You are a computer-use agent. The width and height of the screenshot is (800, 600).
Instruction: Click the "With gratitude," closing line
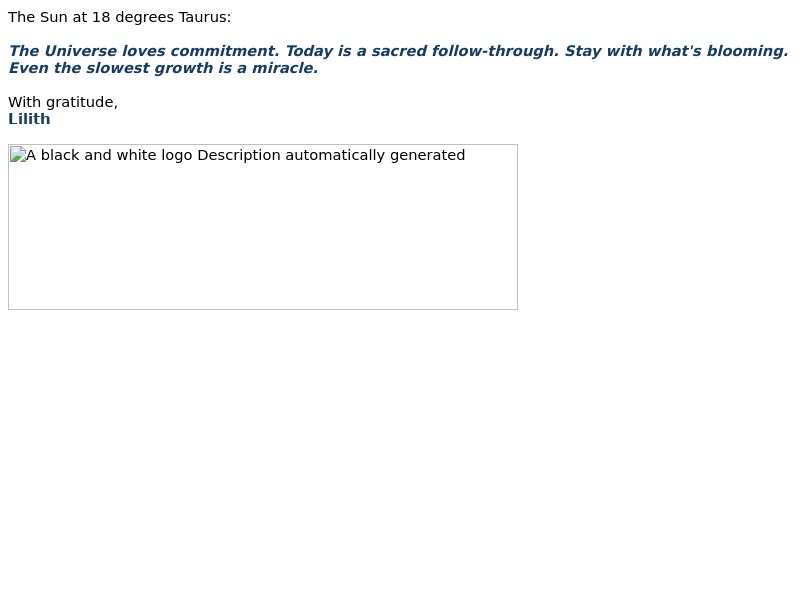point(63,102)
